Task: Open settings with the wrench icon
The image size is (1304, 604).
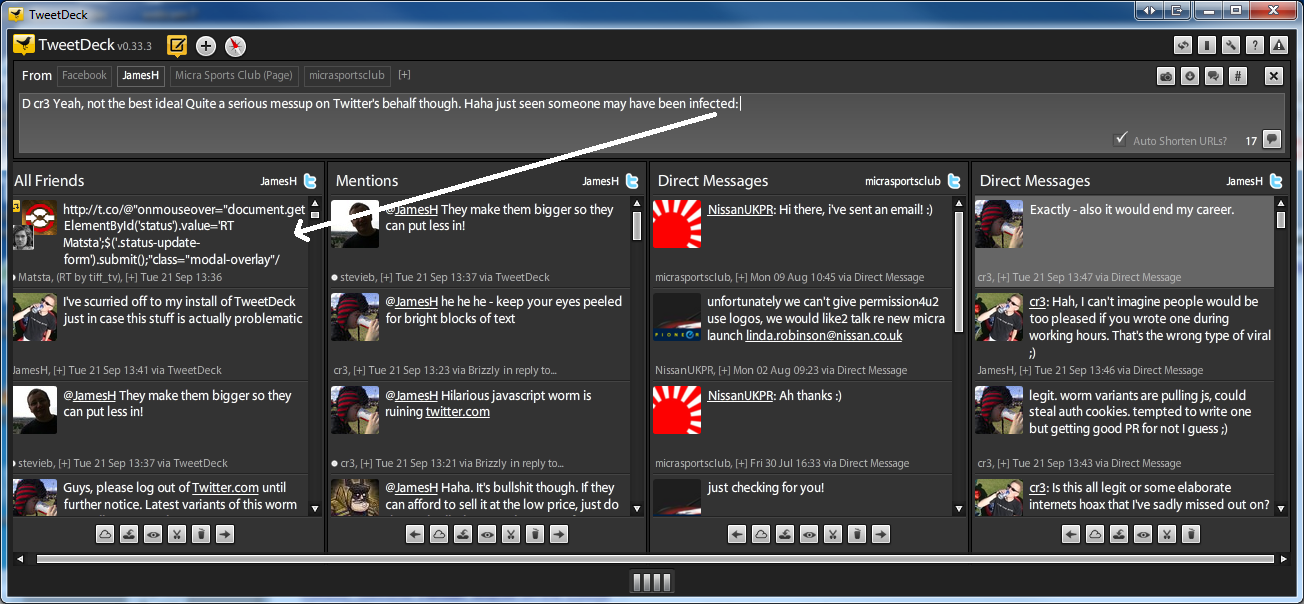Action: 1231,45
